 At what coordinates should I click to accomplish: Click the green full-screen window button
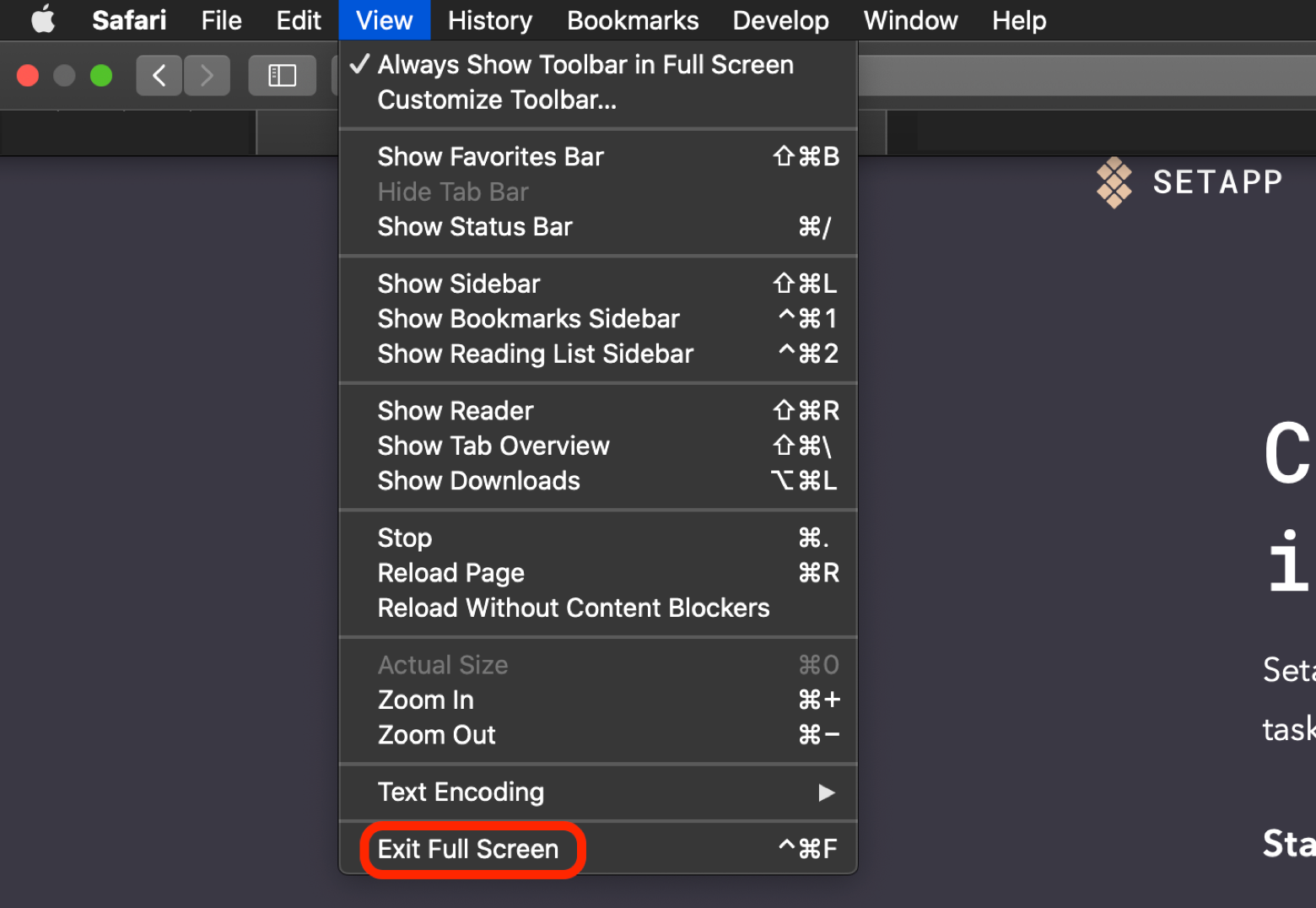(x=101, y=75)
